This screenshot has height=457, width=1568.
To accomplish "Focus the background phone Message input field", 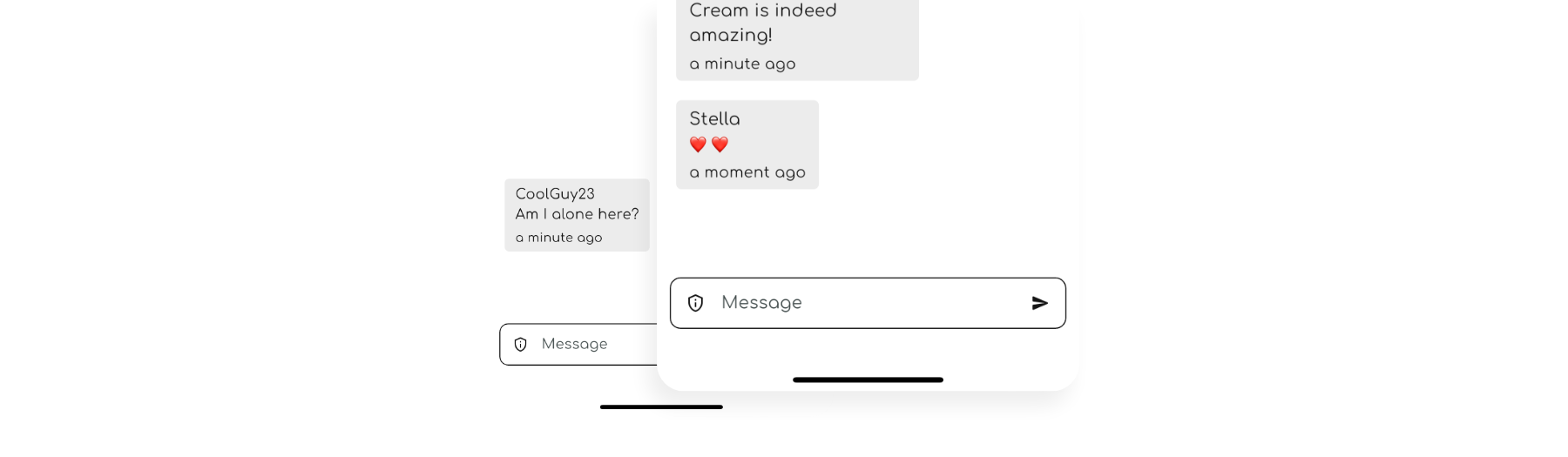I will point(578,345).
